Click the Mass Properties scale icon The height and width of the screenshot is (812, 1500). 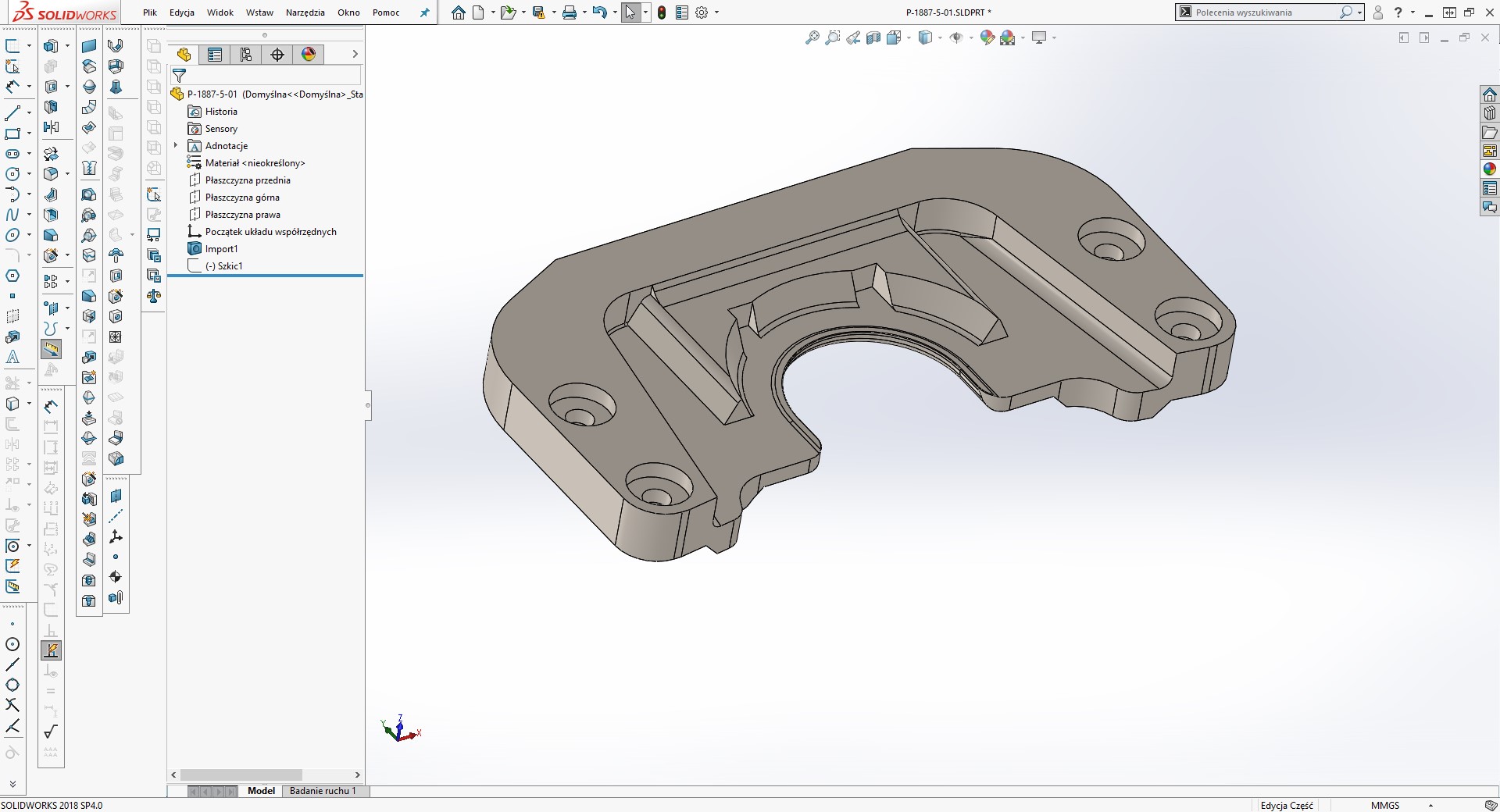pyautogui.click(x=154, y=296)
